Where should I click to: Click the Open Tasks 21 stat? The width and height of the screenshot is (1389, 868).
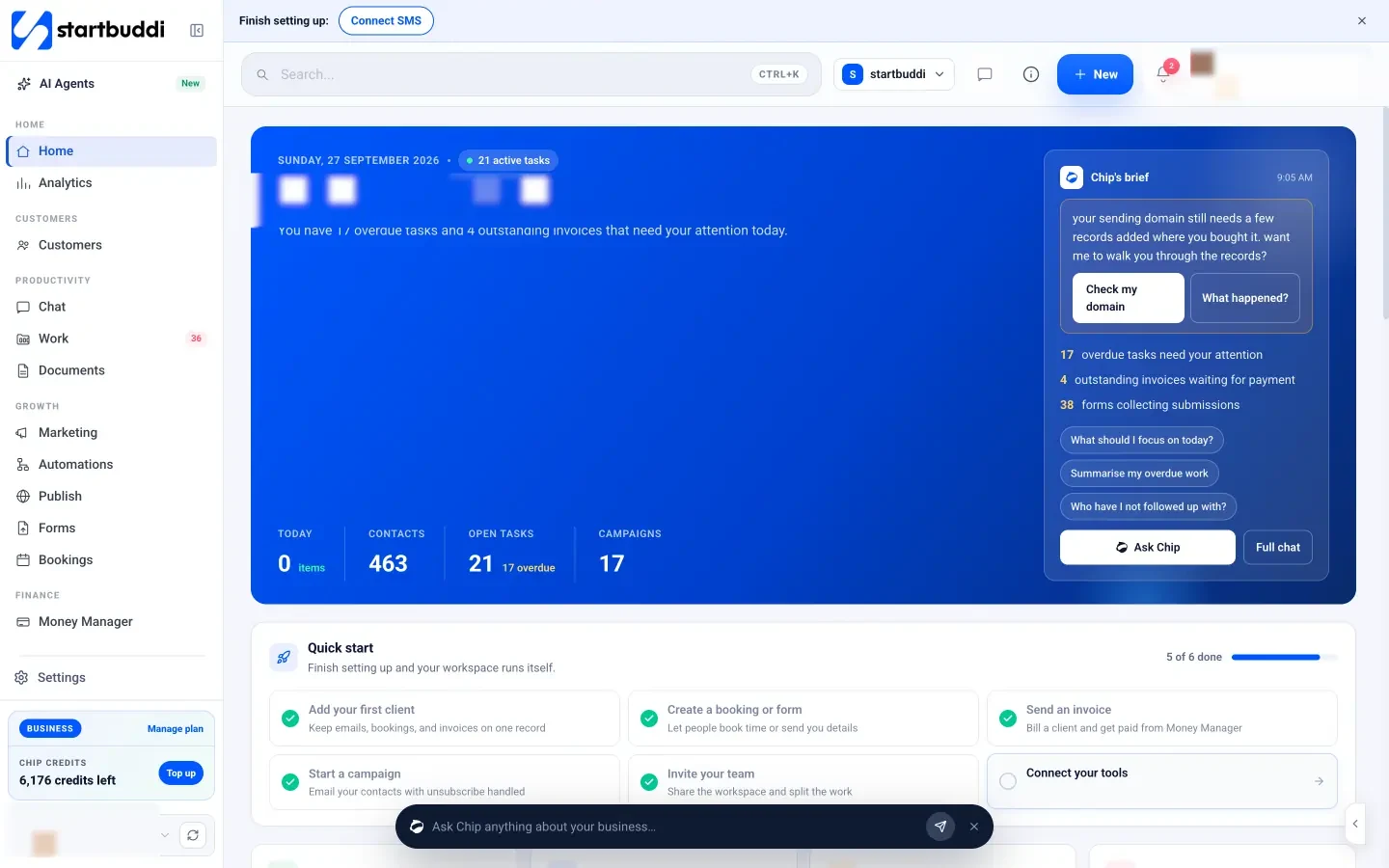click(x=512, y=554)
